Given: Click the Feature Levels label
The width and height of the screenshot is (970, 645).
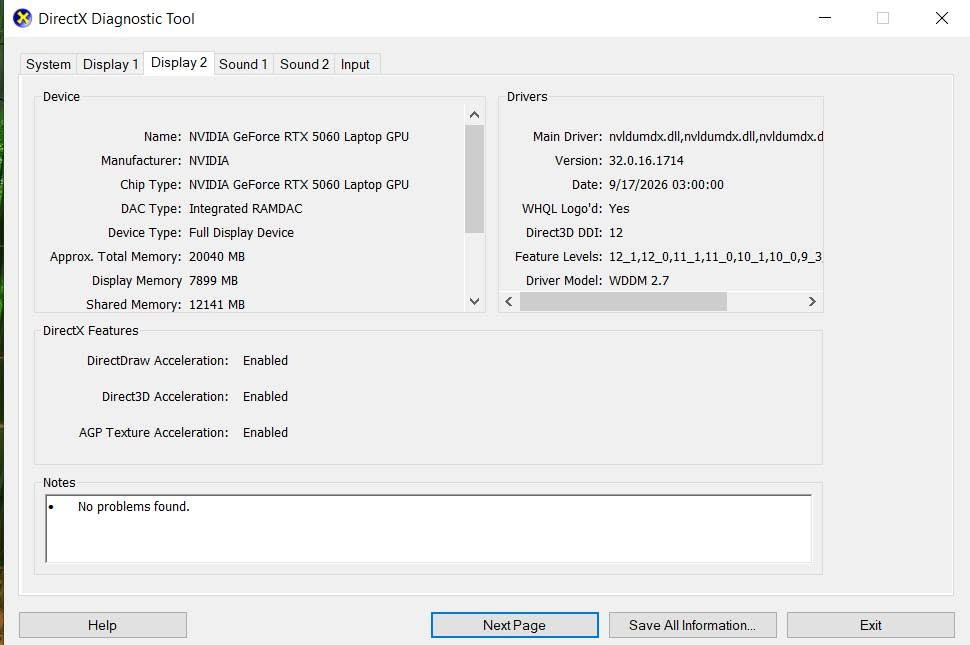Looking at the screenshot, I should tap(559, 257).
